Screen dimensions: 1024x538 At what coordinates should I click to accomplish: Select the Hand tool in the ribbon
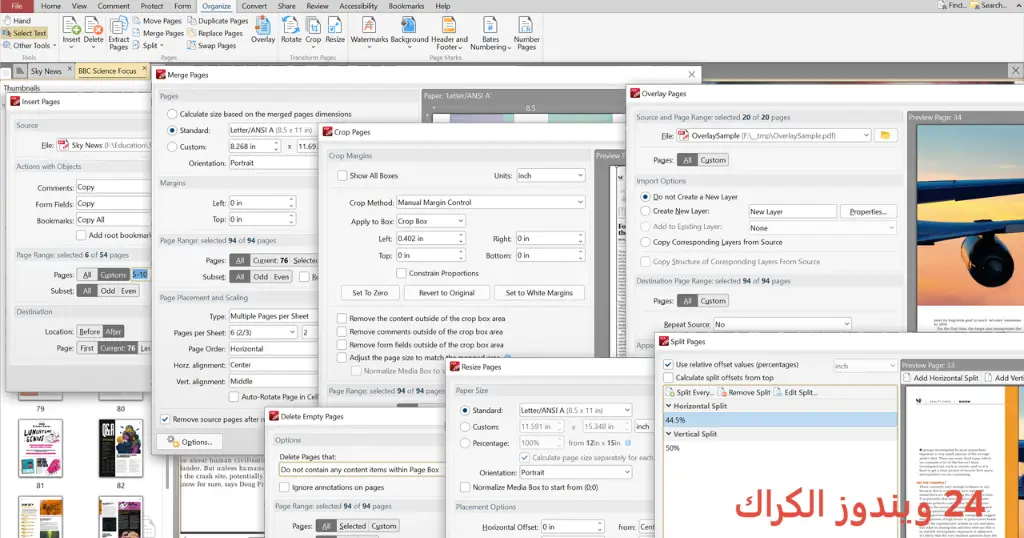(17, 20)
